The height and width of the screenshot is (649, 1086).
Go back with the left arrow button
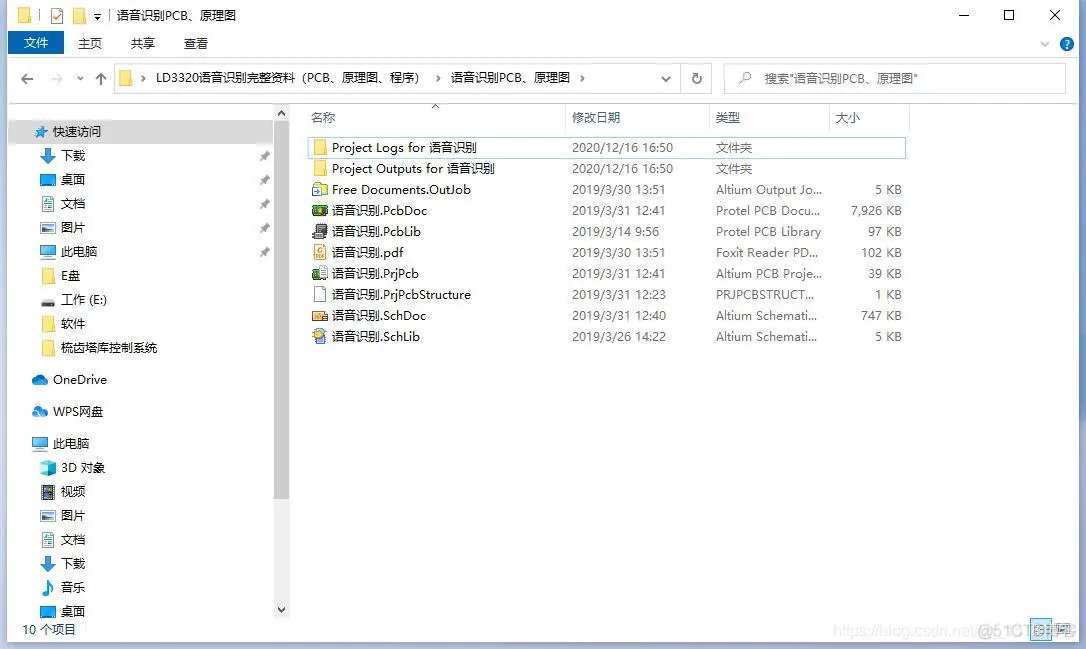[x=27, y=79]
